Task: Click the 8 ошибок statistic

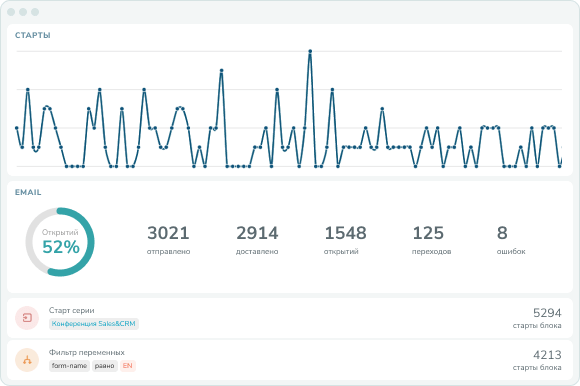Action: 511,240
